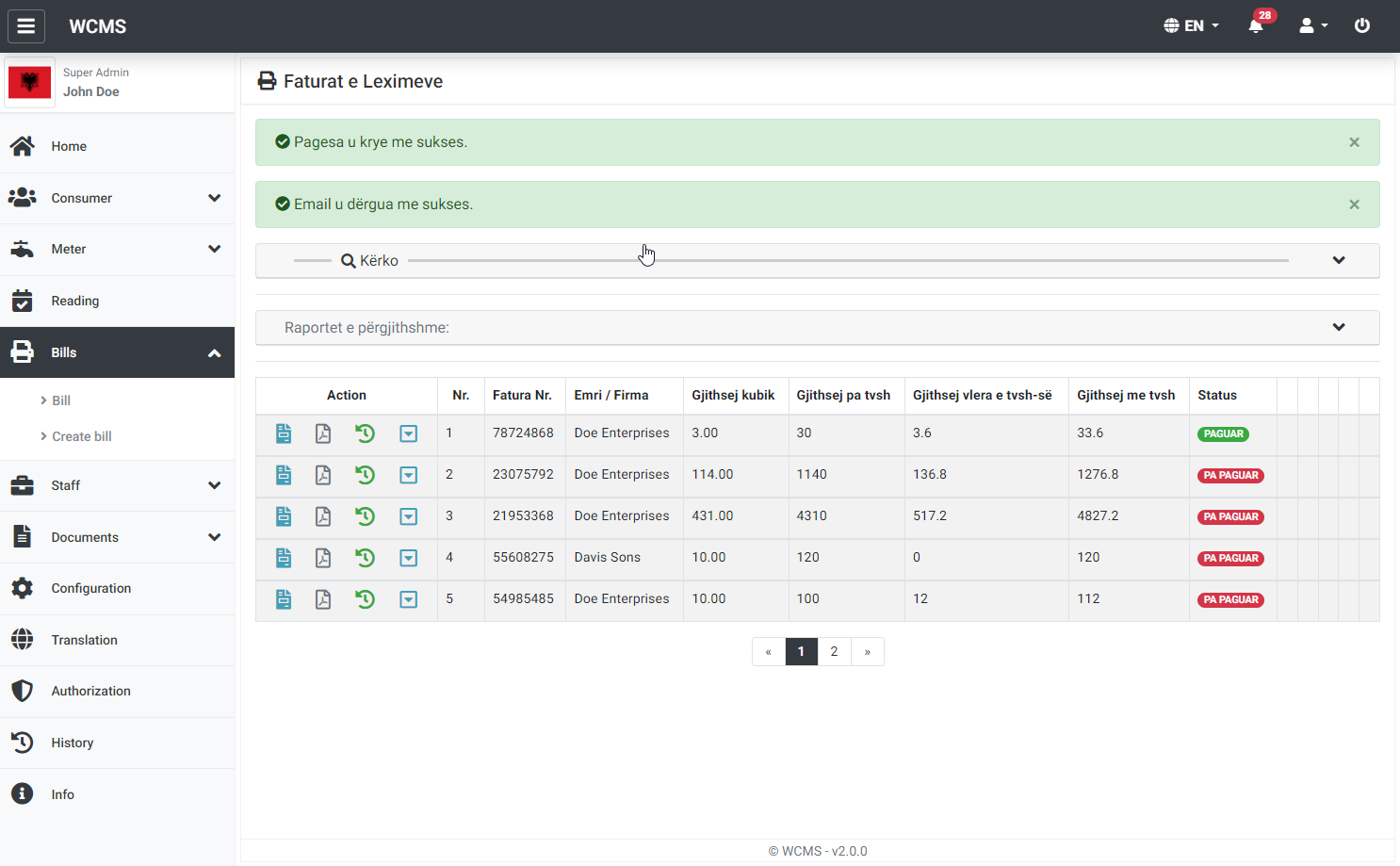
Task: Open history icon for bill 23075792
Action: tap(366, 475)
